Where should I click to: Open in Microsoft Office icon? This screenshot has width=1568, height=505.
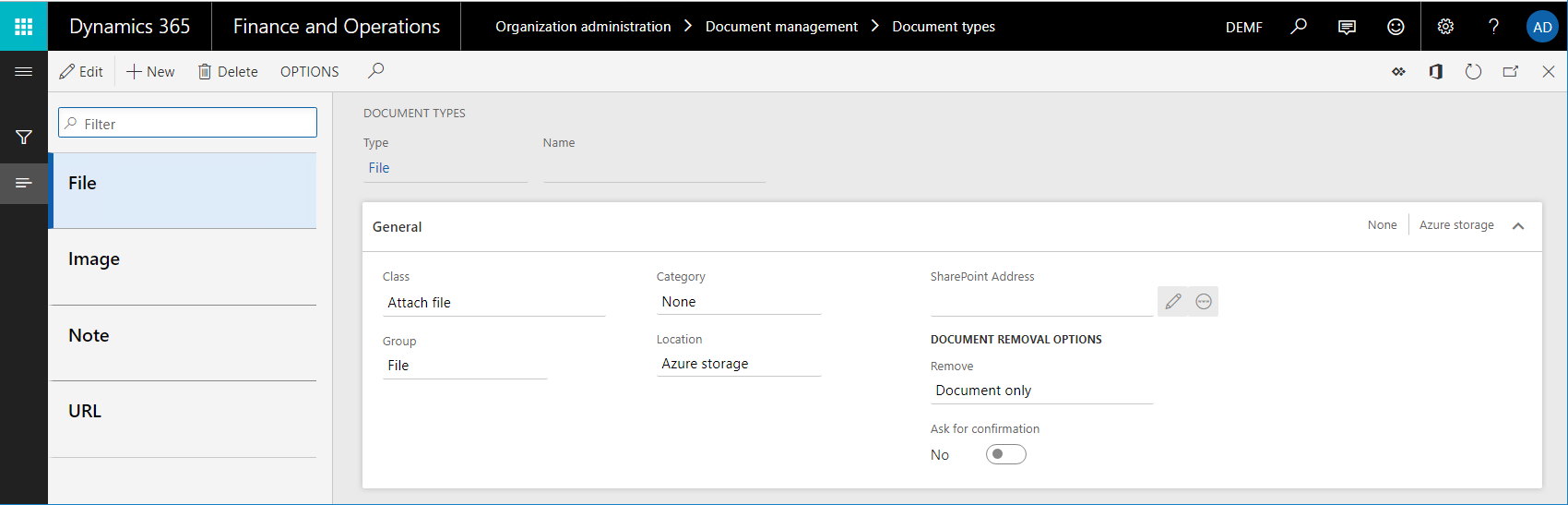point(1435,71)
